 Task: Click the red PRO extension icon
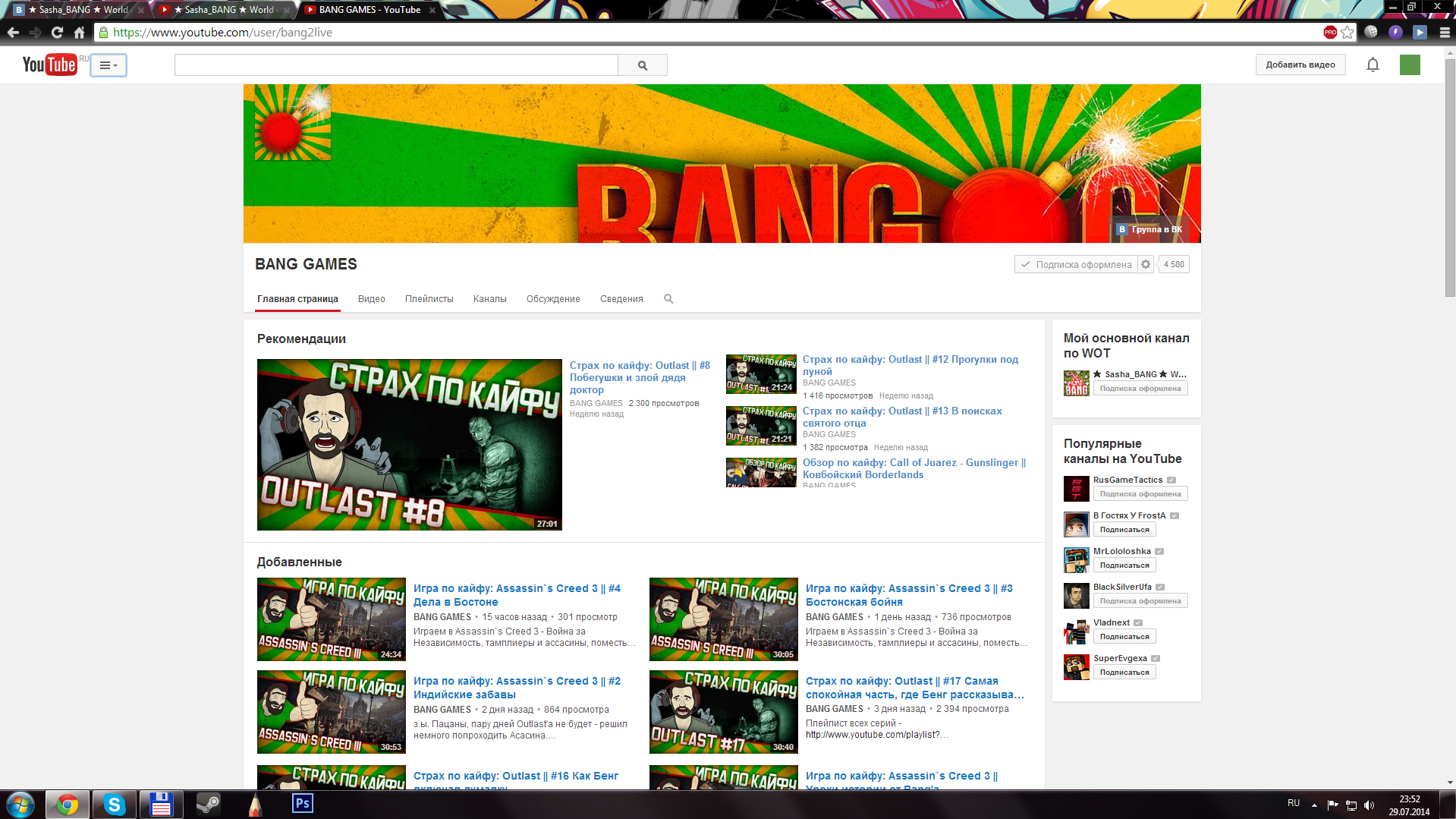(1329, 33)
